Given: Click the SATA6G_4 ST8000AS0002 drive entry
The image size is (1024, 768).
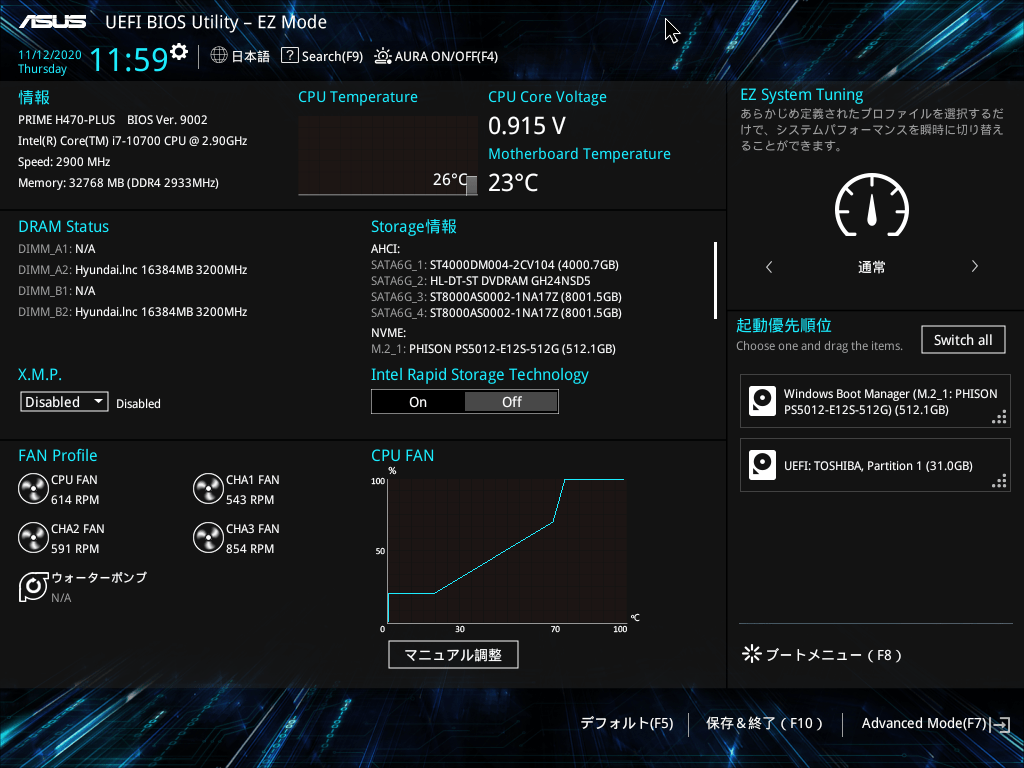Looking at the screenshot, I should (x=496, y=313).
